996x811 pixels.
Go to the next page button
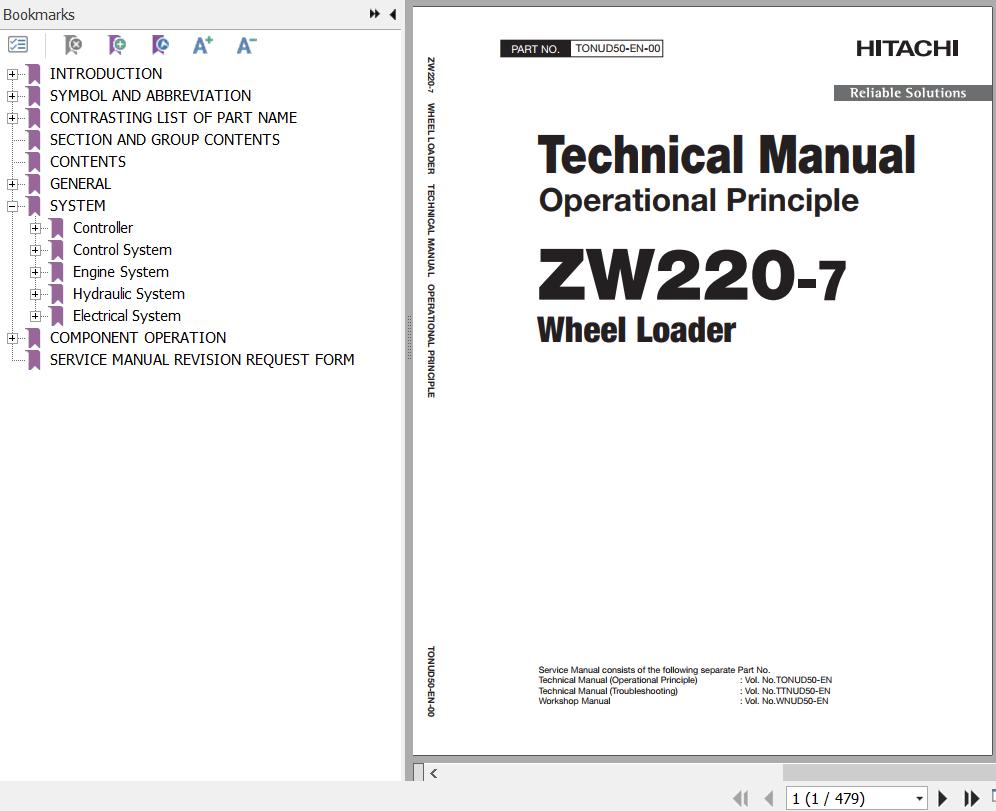click(x=943, y=798)
